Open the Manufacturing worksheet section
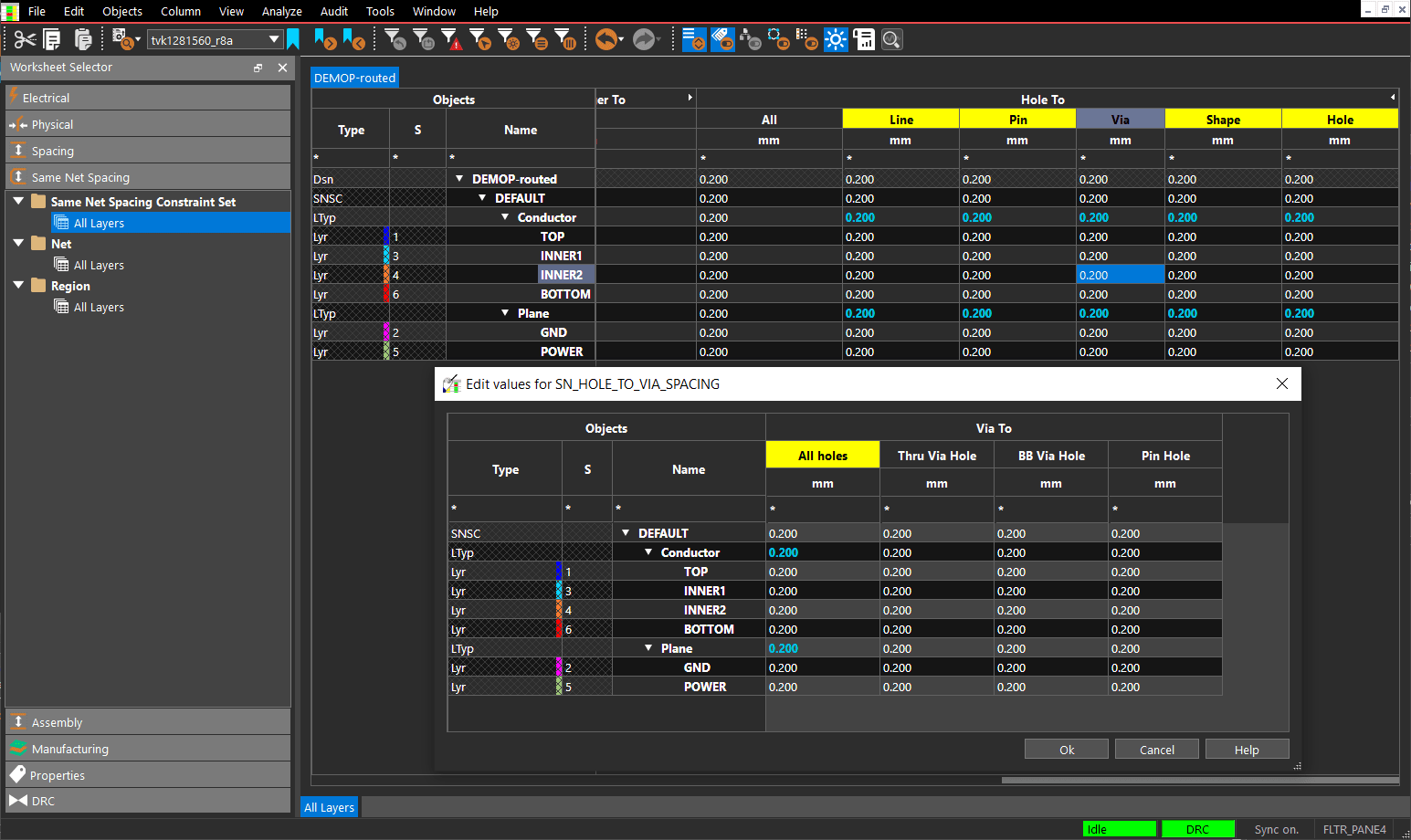 click(148, 749)
